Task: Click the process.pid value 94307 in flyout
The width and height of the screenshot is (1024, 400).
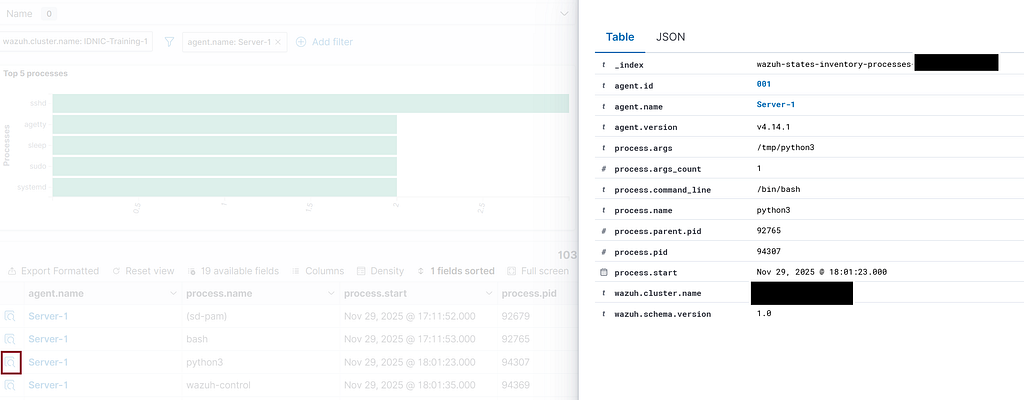Action: pos(769,252)
